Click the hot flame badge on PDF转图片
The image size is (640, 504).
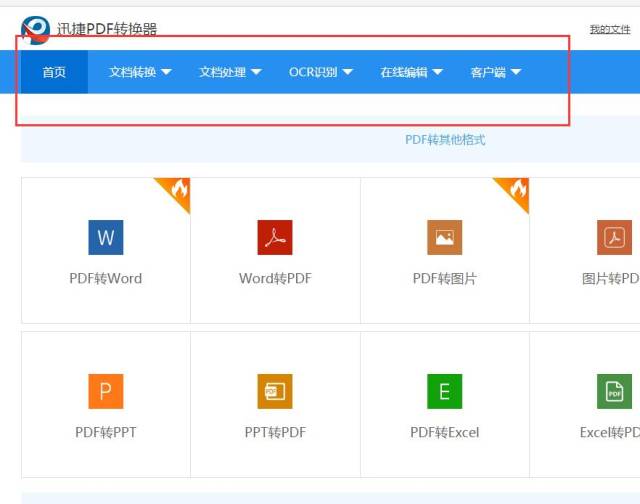[516, 191]
